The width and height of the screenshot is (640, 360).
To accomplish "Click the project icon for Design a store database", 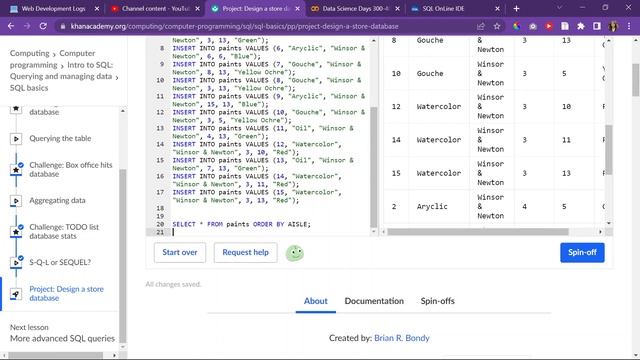I will (x=16, y=294).
